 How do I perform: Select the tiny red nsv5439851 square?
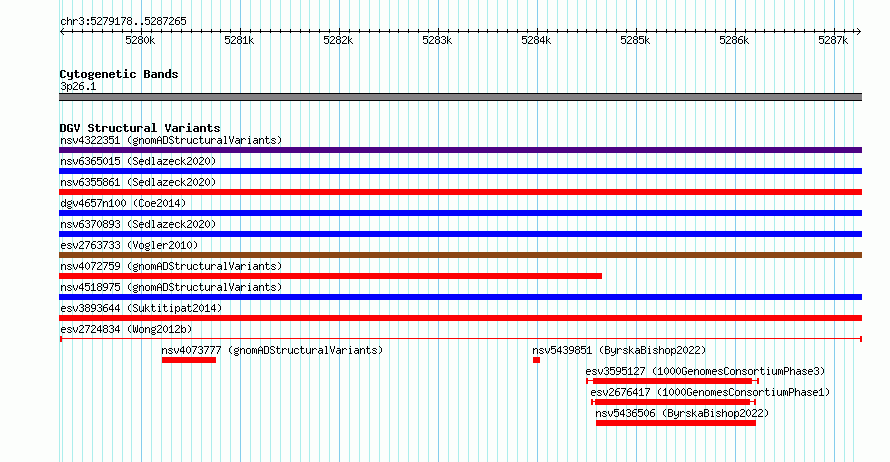pyautogui.click(x=536, y=360)
